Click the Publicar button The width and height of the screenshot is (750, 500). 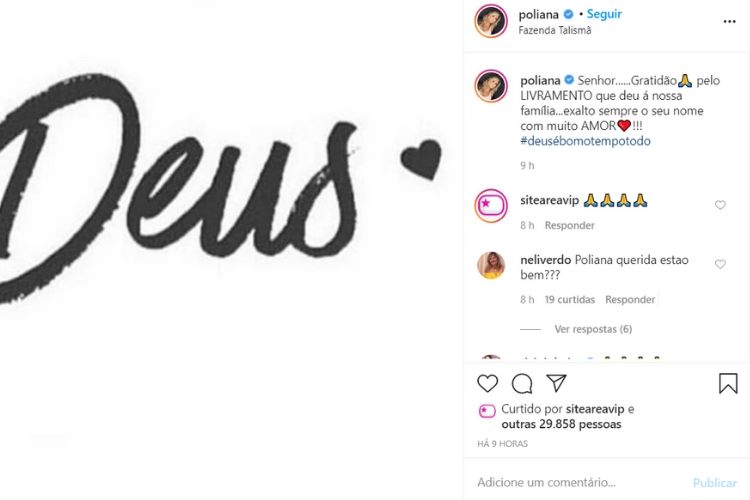coord(715,483)
